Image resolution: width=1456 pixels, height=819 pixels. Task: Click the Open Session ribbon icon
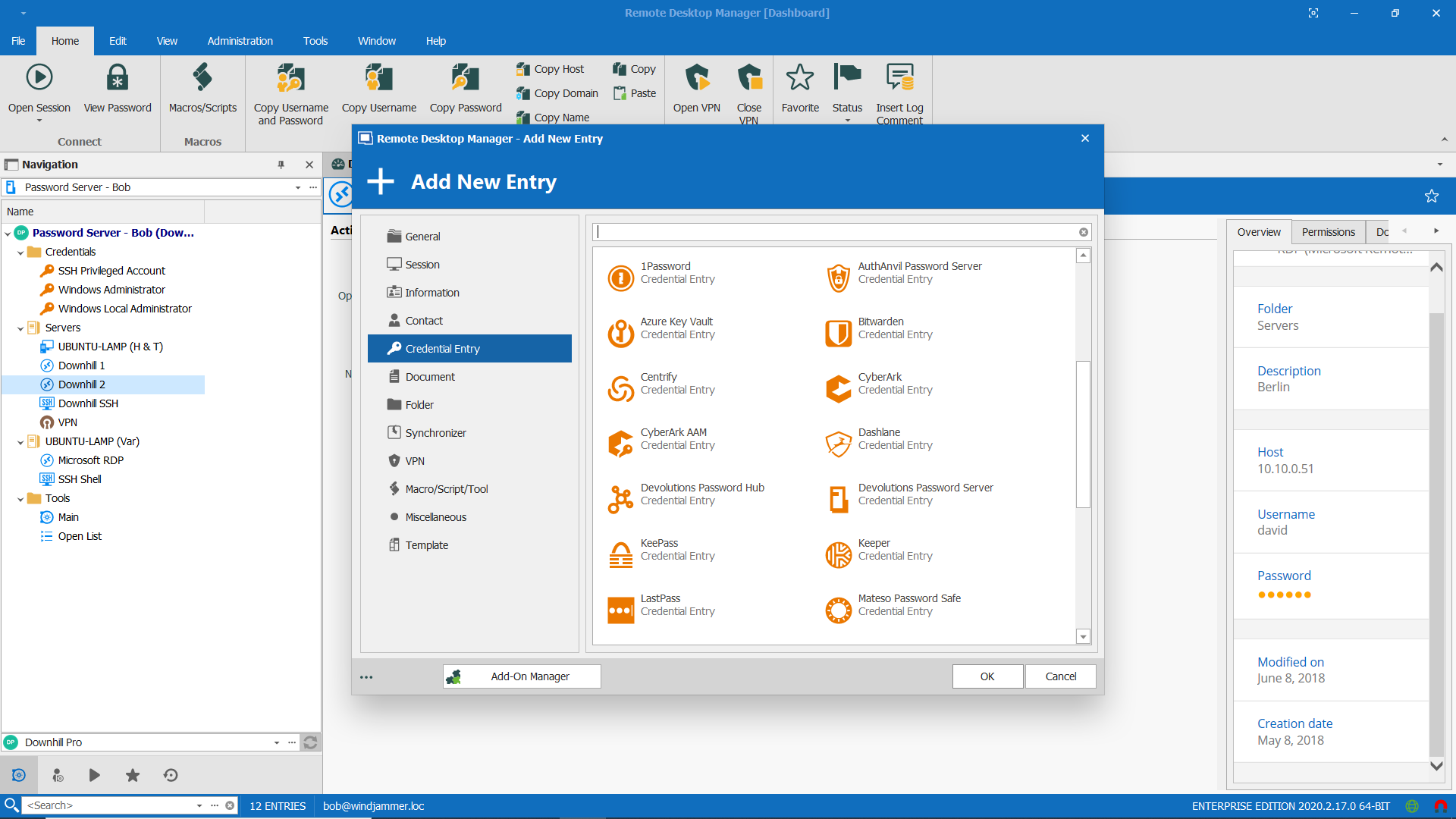39,77
